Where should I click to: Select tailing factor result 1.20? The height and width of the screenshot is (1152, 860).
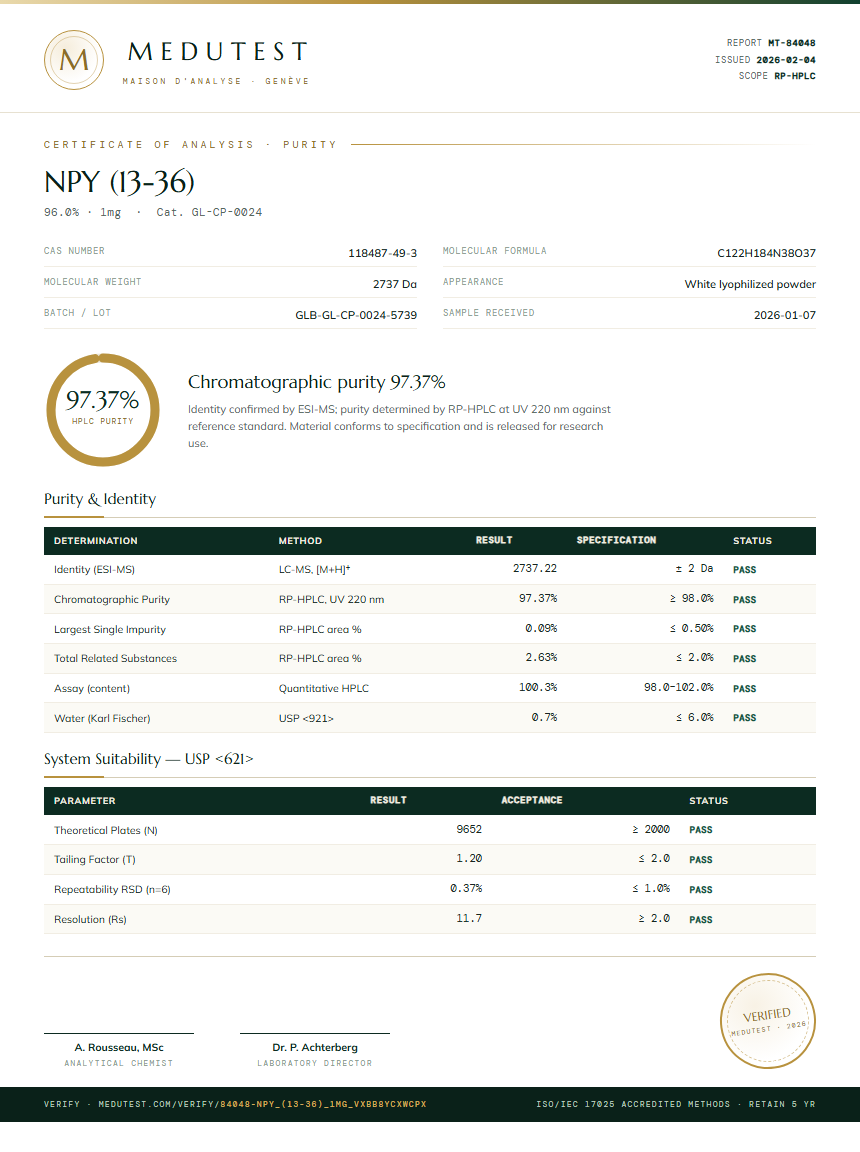point(469,859)
